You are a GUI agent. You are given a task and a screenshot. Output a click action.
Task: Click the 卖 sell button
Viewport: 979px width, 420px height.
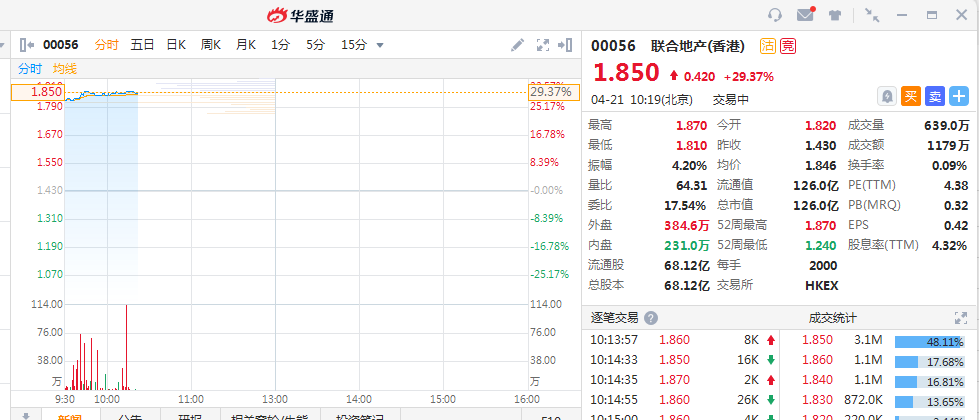pos(935,96)
